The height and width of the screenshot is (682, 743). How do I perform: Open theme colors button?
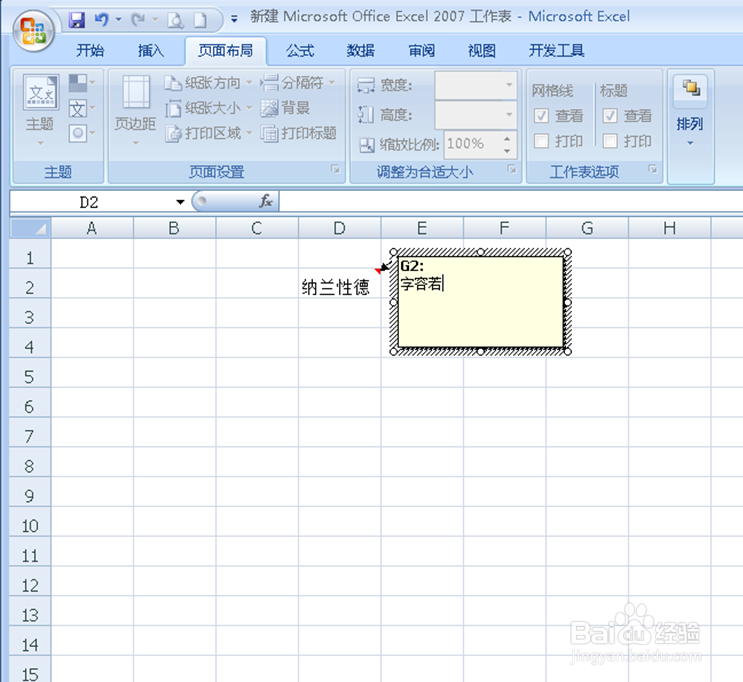click(x=82, y=83)
